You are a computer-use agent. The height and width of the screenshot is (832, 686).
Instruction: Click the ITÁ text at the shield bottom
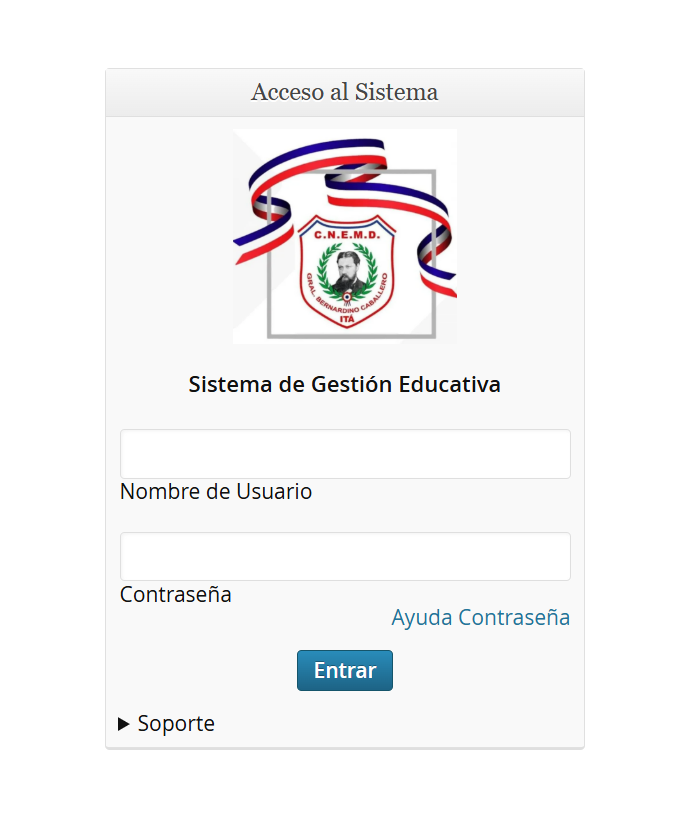pos(347,316)
